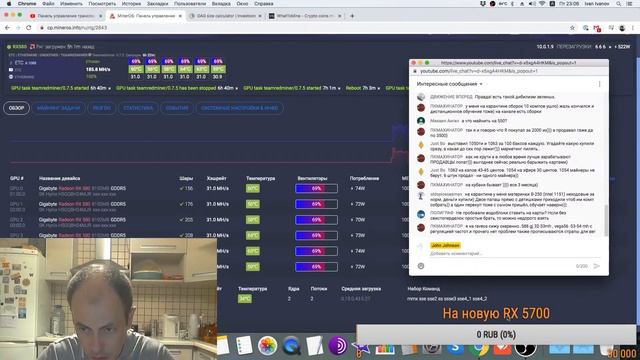This screenshot has height=360, width=640.
Task: Dismiss 'Reboot 7h 3m' notification
Action: pyautogui.click(x=379, y=89)
